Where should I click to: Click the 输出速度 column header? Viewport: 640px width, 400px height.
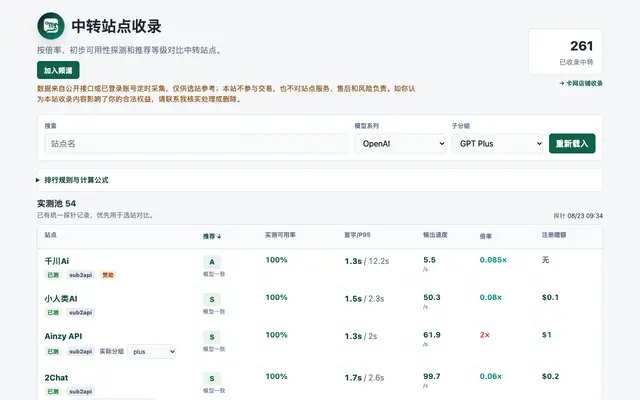(x=435, y=235)
